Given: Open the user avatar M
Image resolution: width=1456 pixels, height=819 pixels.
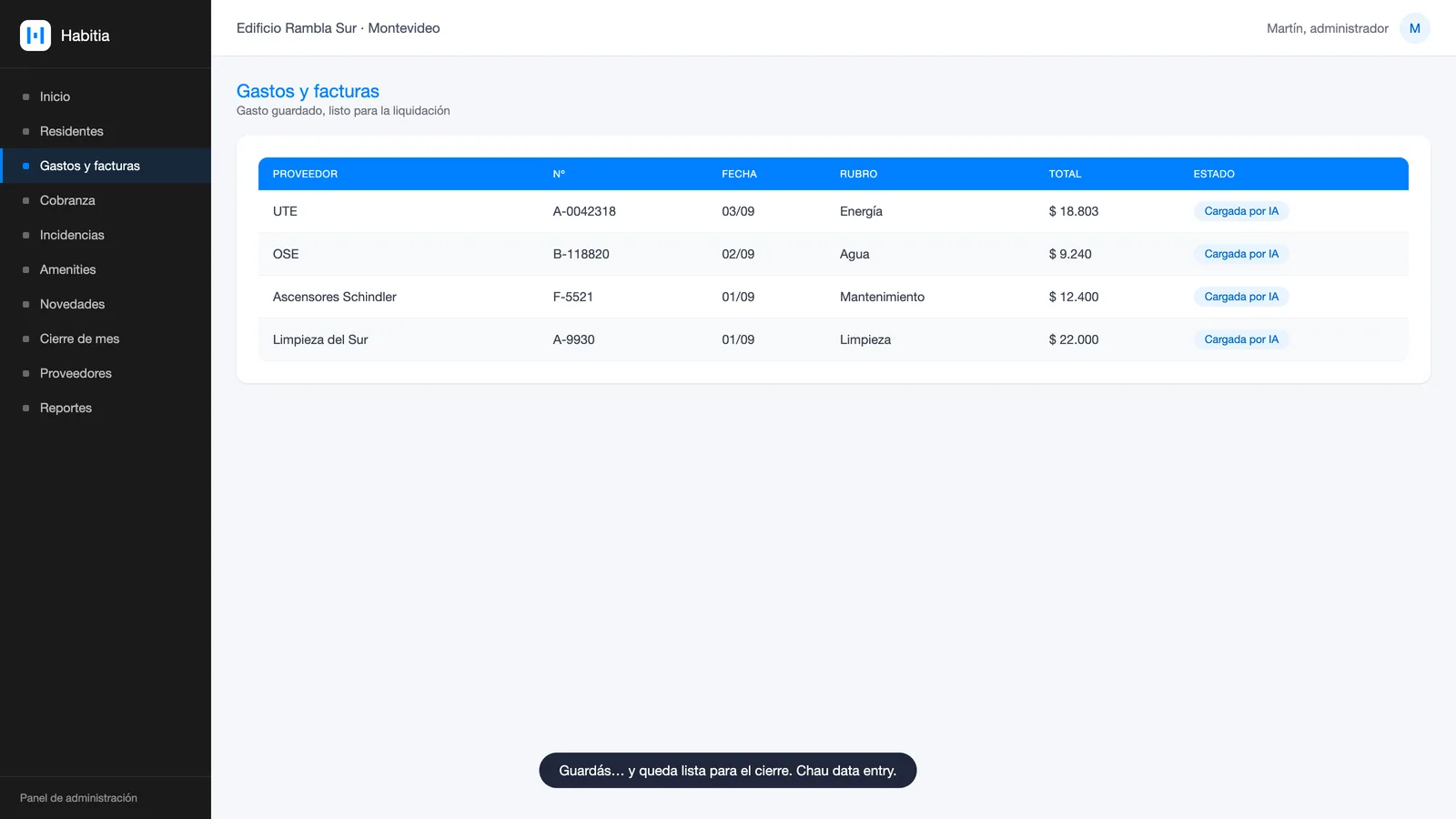Looking at the screenshot, I should pyautogui.click(x=1414, y=28).
